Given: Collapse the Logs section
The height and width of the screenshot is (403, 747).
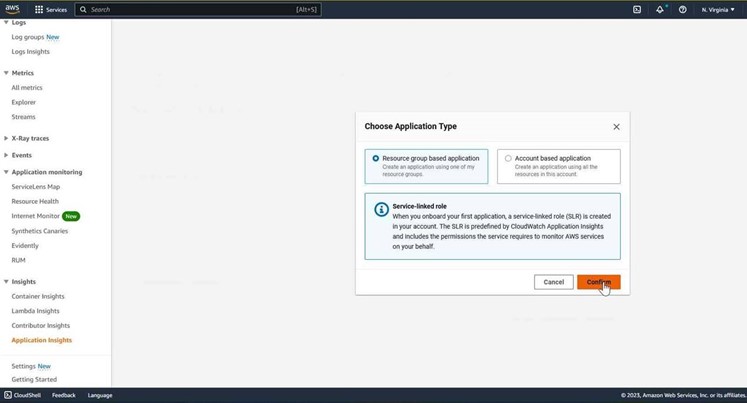Looking at the screenshot, I should coord(6,22).
